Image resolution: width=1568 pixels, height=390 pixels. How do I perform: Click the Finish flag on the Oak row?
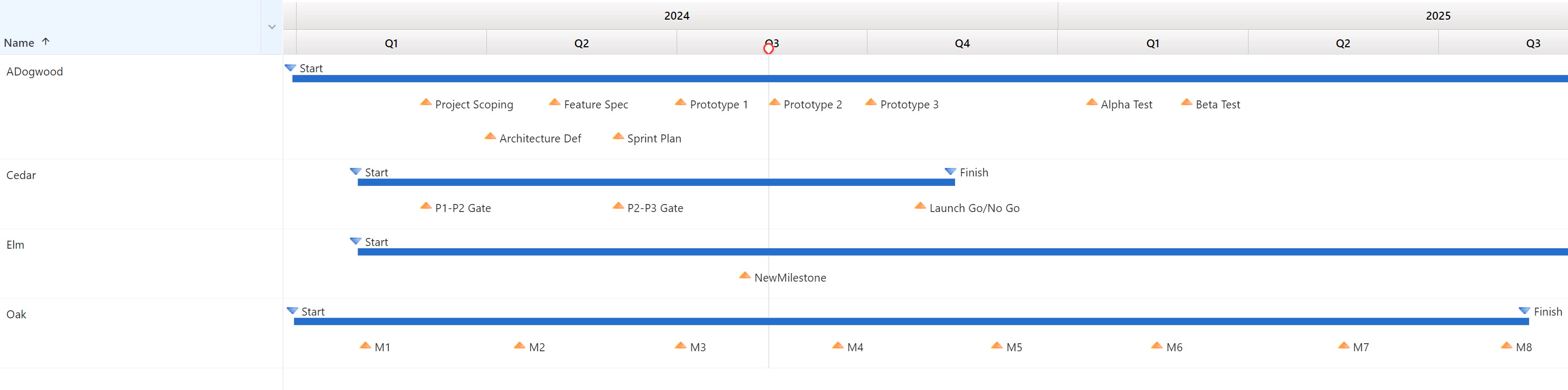[x=1525, y=310]
